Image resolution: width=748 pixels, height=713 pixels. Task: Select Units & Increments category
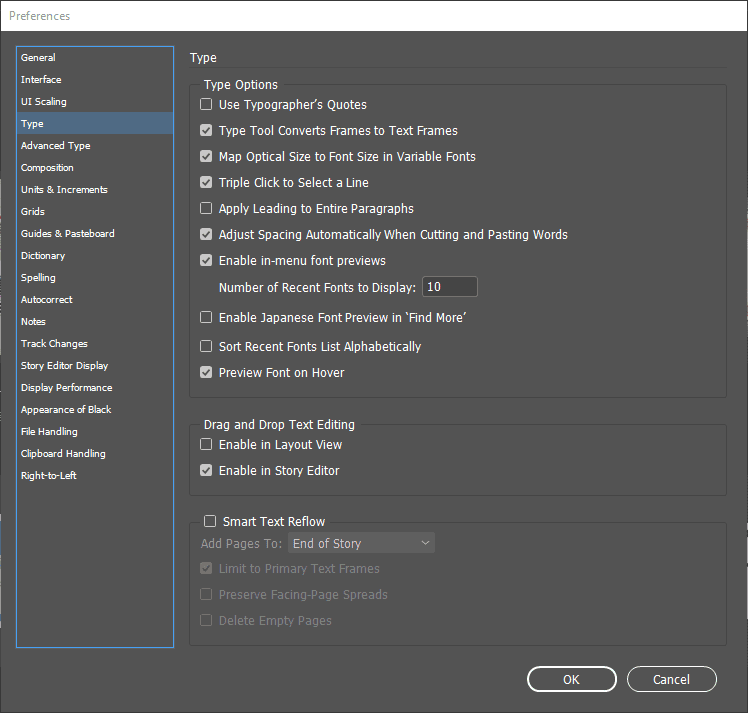pos(95,189)
